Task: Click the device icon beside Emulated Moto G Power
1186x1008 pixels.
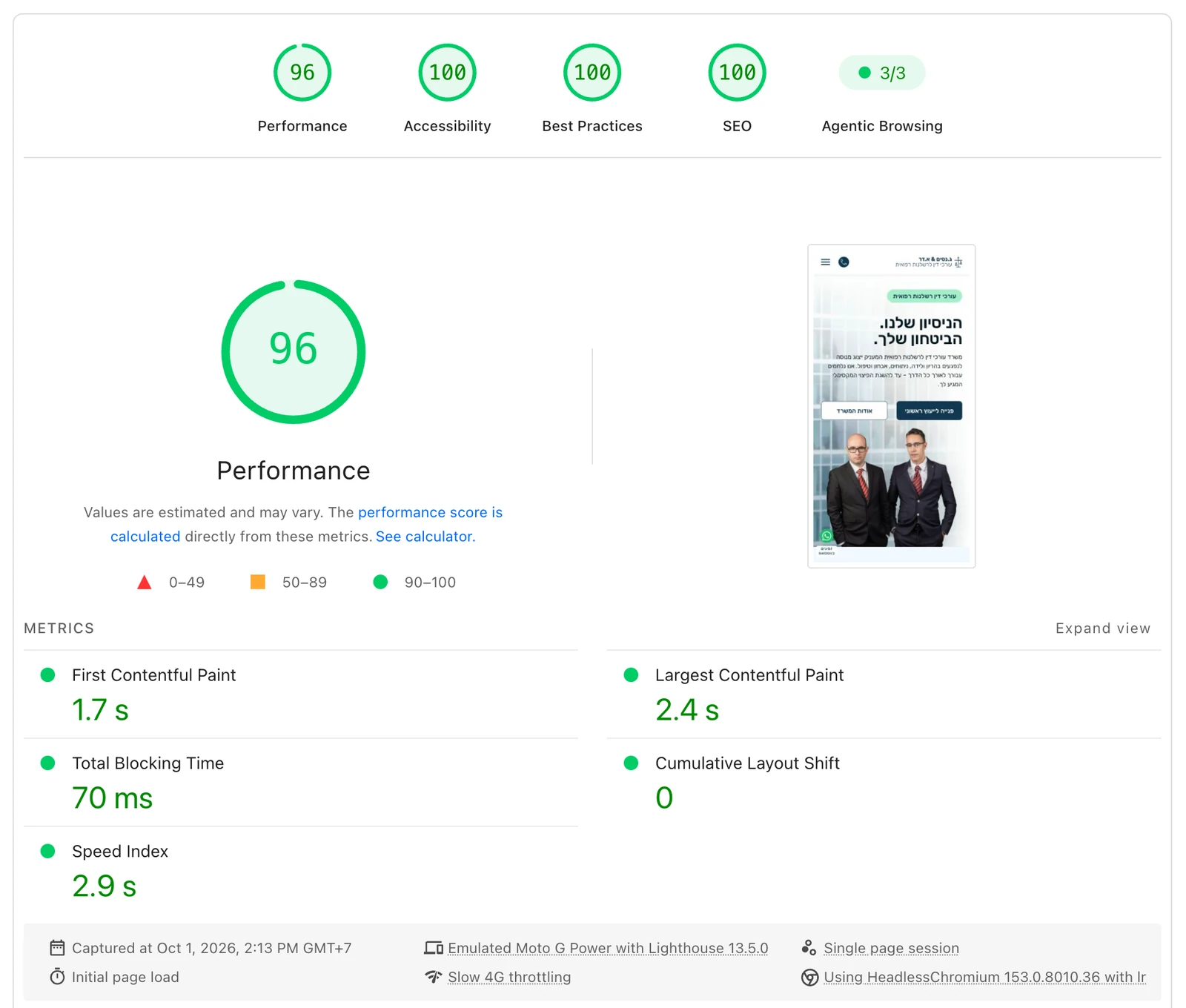Action: pyautogui.click(x=434, y=948)
